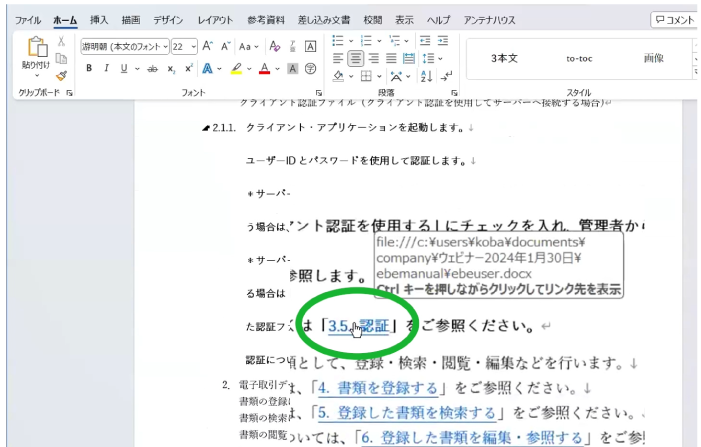Toggle Italic formatting
The width and height of the screenshot is (701, 447).
click(106, 69)
